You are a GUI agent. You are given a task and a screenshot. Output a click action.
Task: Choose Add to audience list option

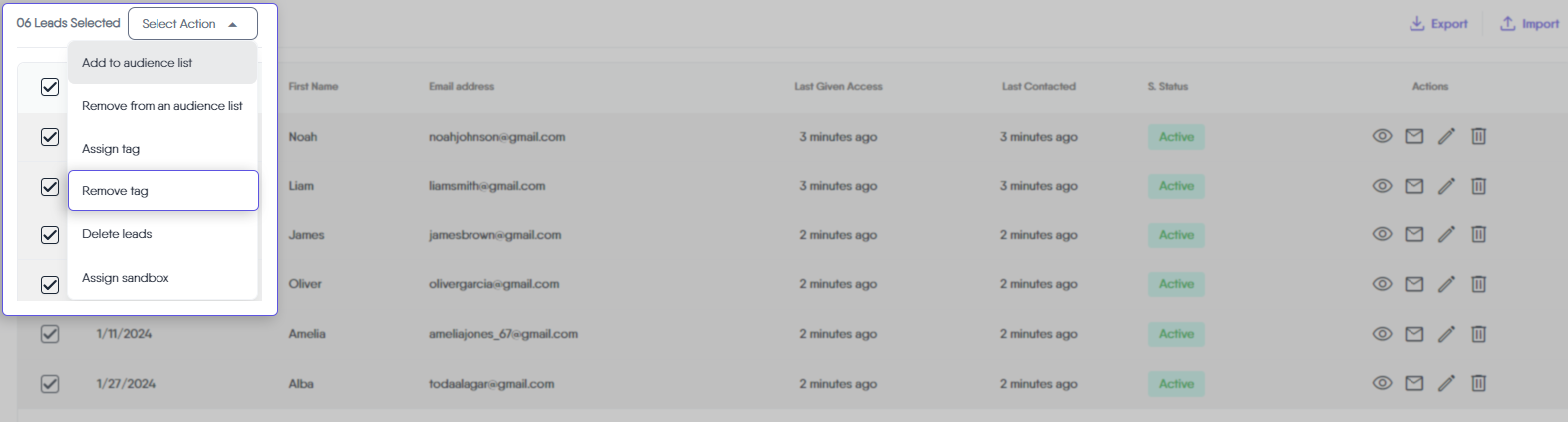138,63
